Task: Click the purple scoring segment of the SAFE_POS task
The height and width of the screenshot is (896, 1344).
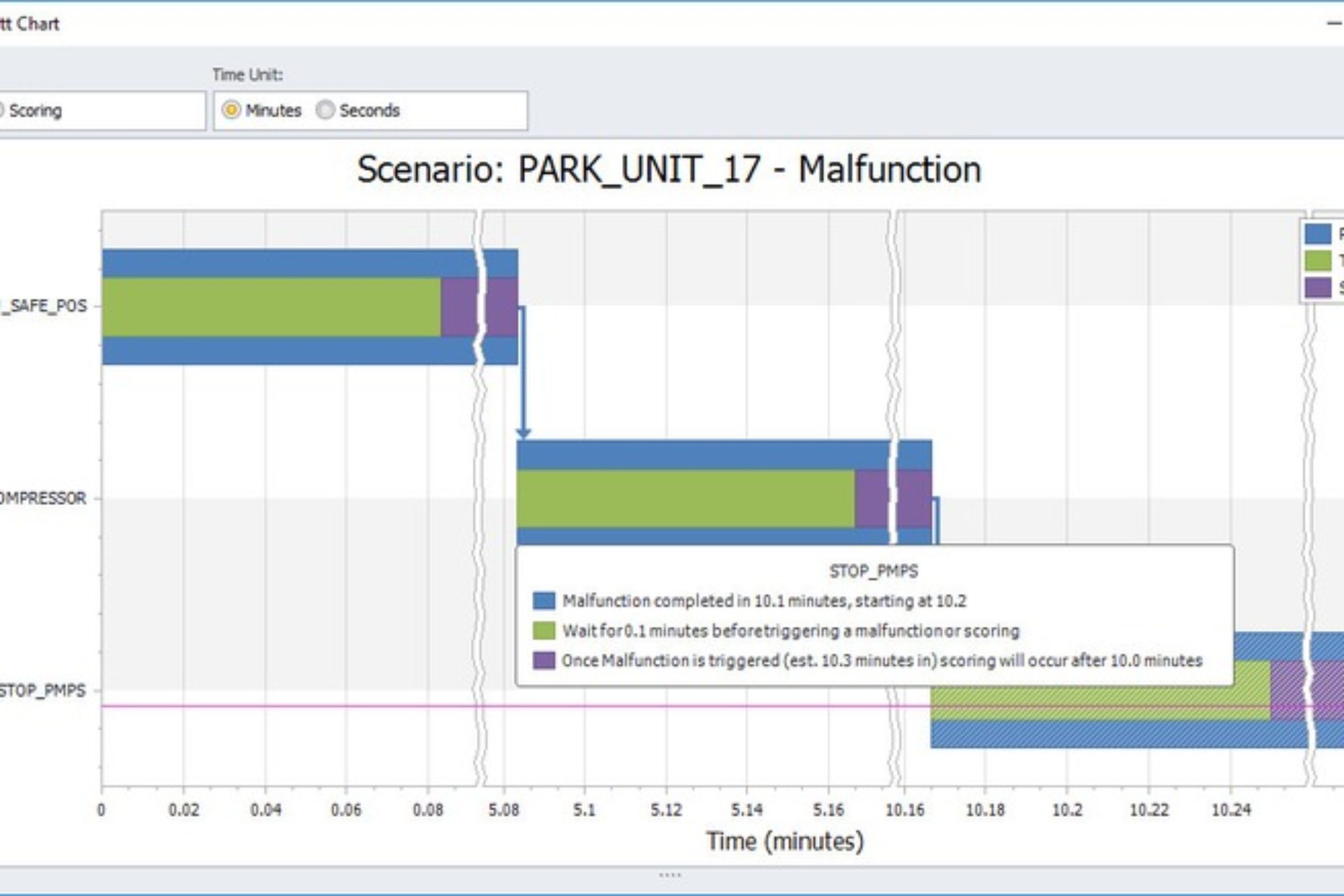Action: pos(459,307)
